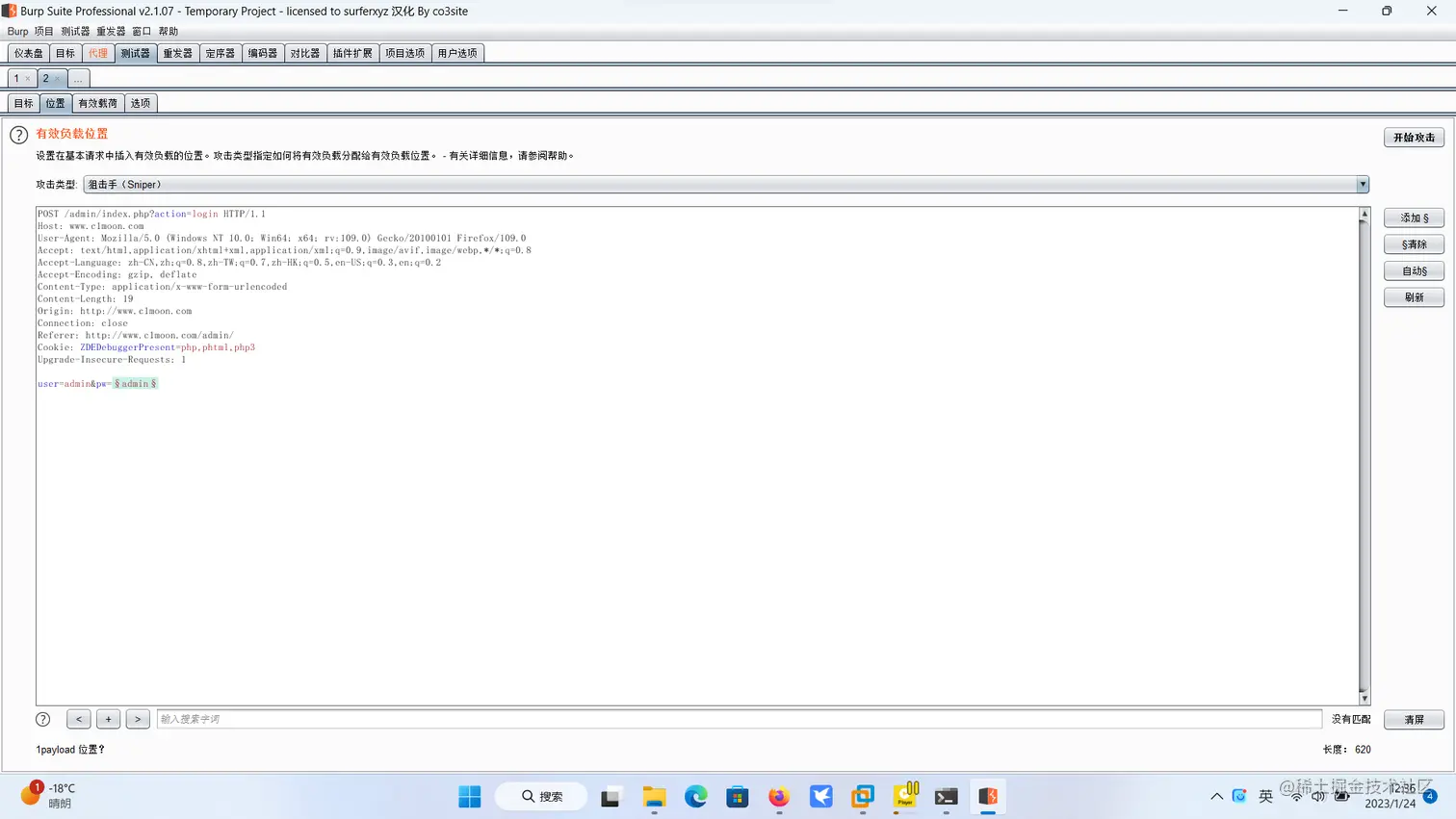Click the input method 英 indicator

click(1265, 796)
